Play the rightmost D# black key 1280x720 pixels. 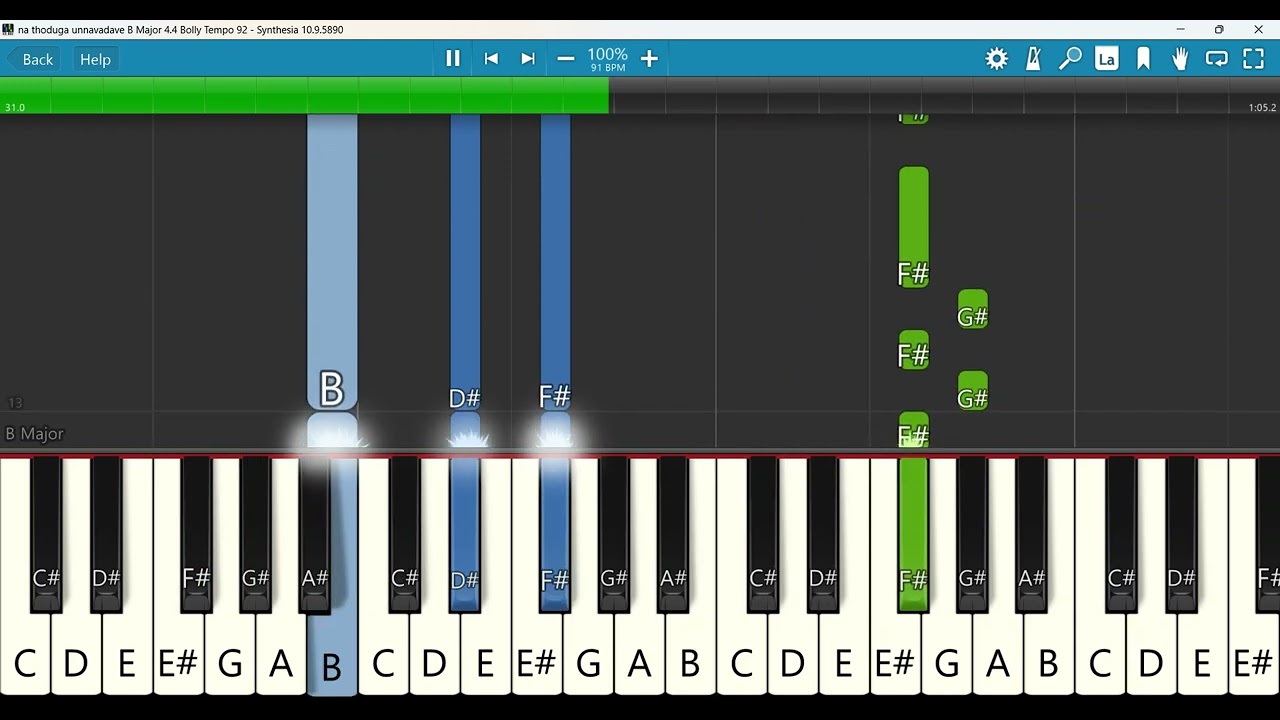click(x=1181, y=535)
